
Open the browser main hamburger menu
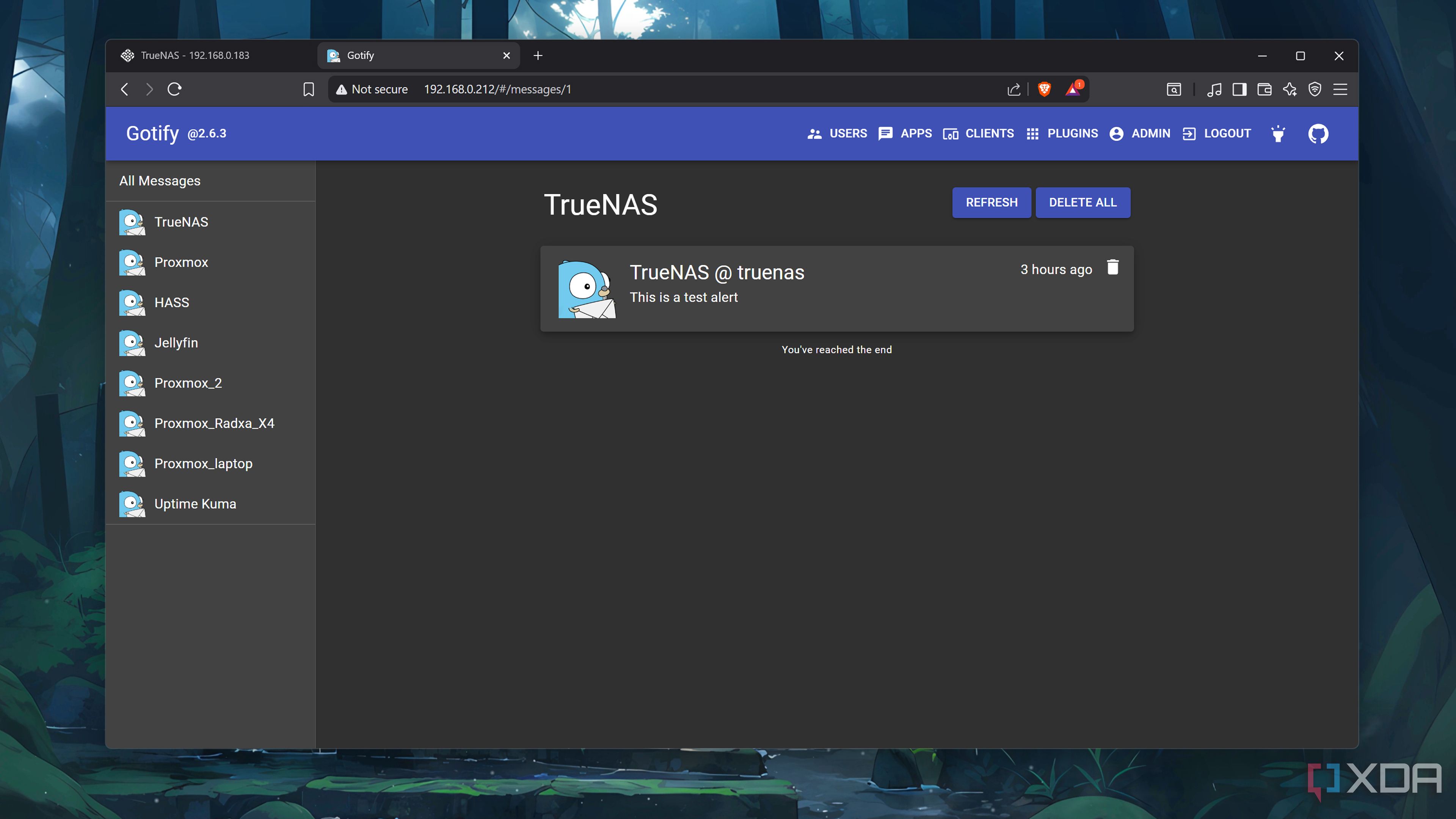1340,90
